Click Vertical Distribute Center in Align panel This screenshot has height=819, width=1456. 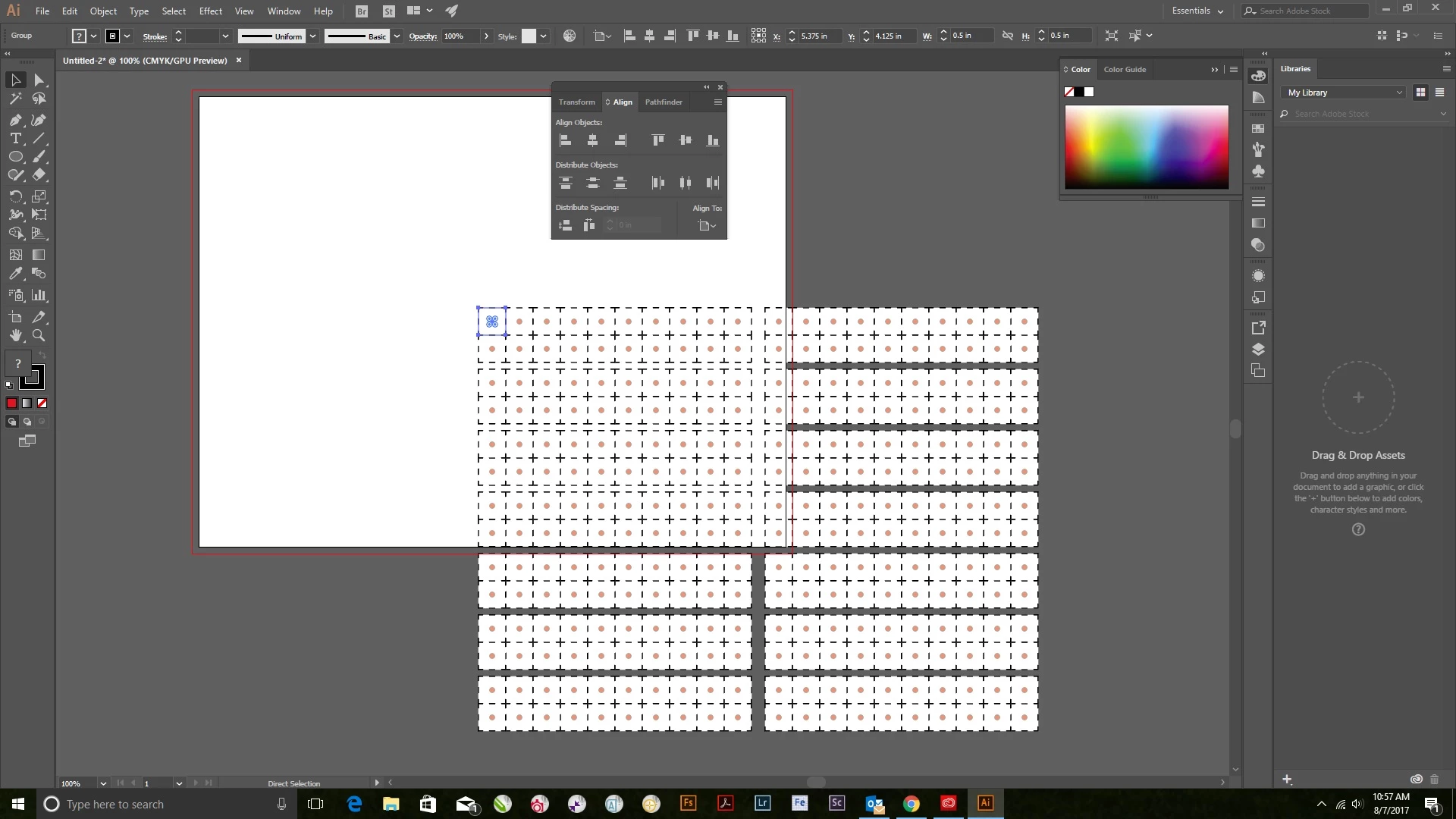(592, 183)
